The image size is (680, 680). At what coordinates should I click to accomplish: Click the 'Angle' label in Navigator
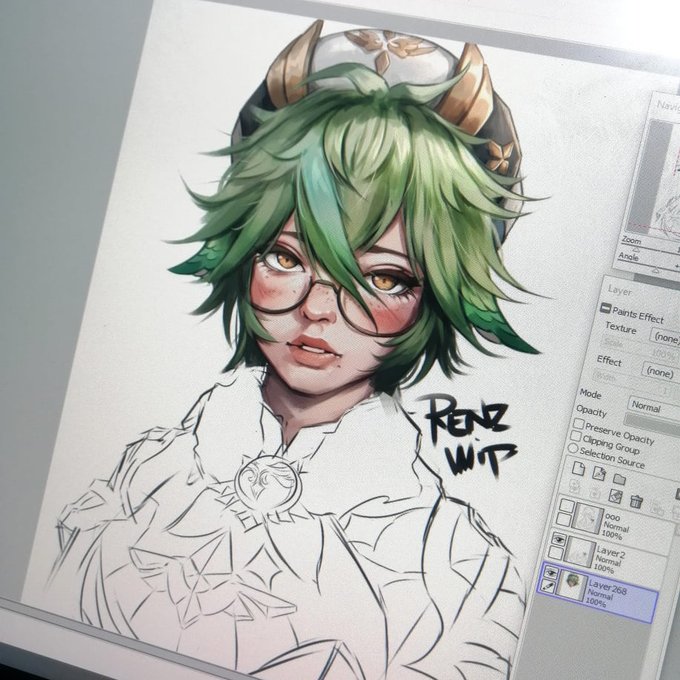point(628,256)
